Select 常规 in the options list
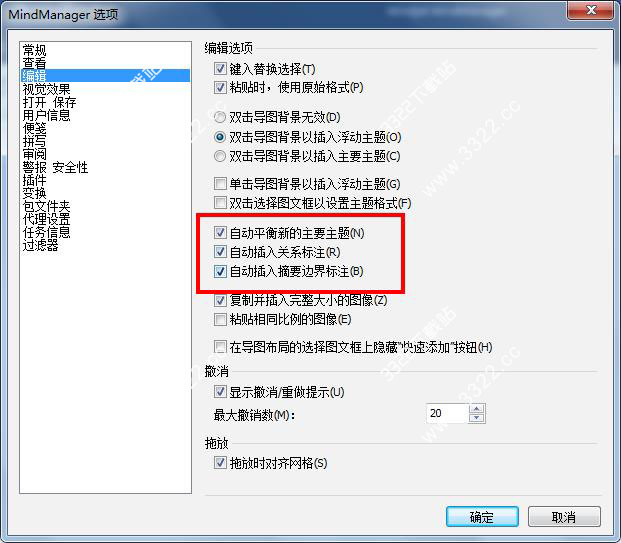Image resolution: width=621 pixels, height=543 pixels. click(34, 50)
